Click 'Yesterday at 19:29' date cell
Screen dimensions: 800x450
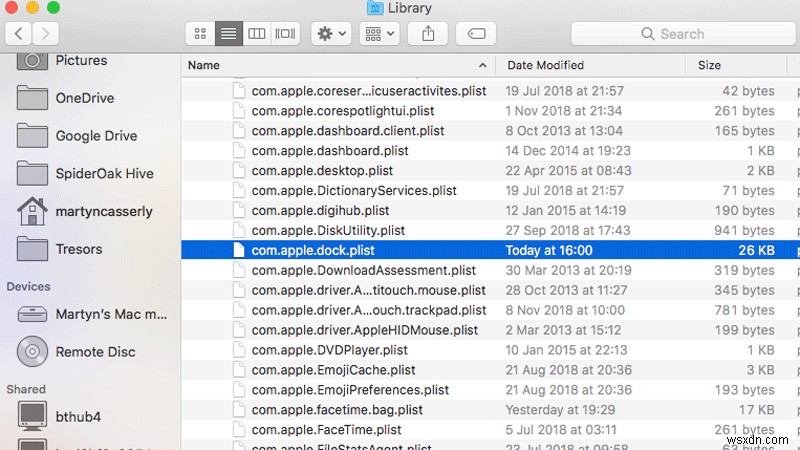click(560, 409)
